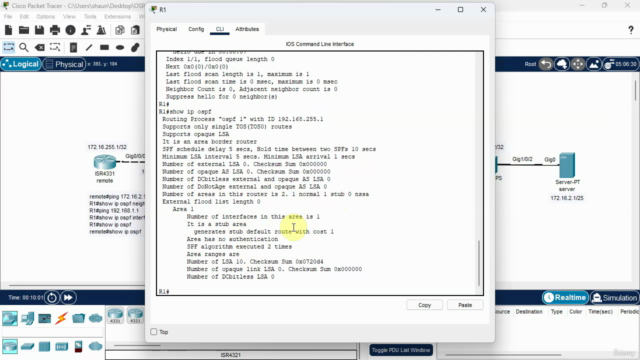Viewport: 640px width, 360px height.
Task: Copy selection with toolbar copy icon
Action: pos(120,30)
